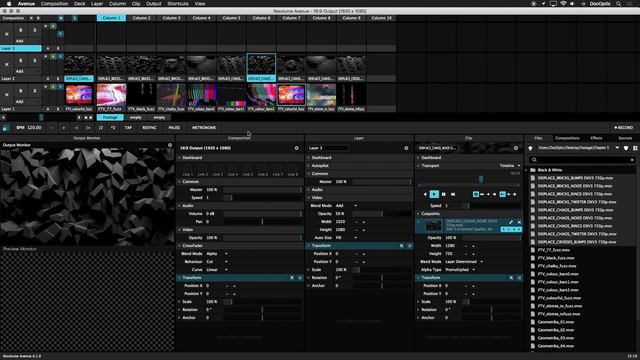
Task: Open Wi-Fi status menu
Action: (x=563, y=4)
